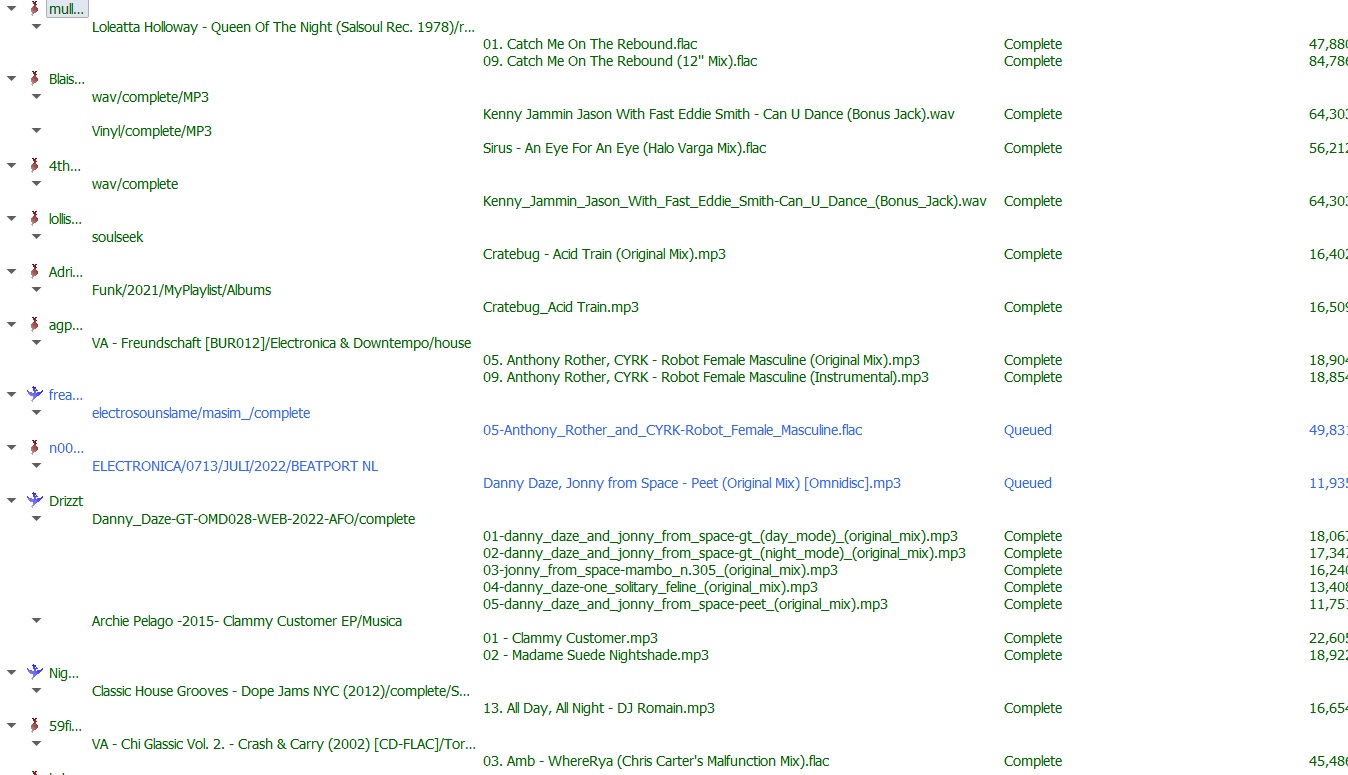Select the wav/complete/MP3 folder row
The image size is (1348, 775).
point(150,97)
